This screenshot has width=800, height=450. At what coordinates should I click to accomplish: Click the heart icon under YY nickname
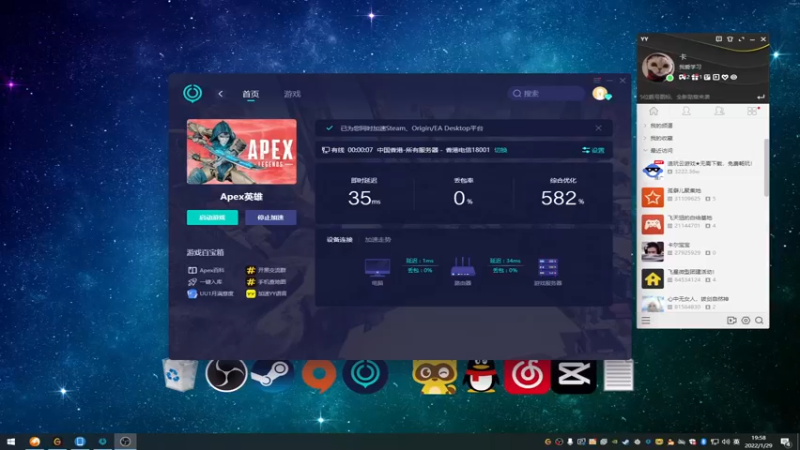click(725, 77)
